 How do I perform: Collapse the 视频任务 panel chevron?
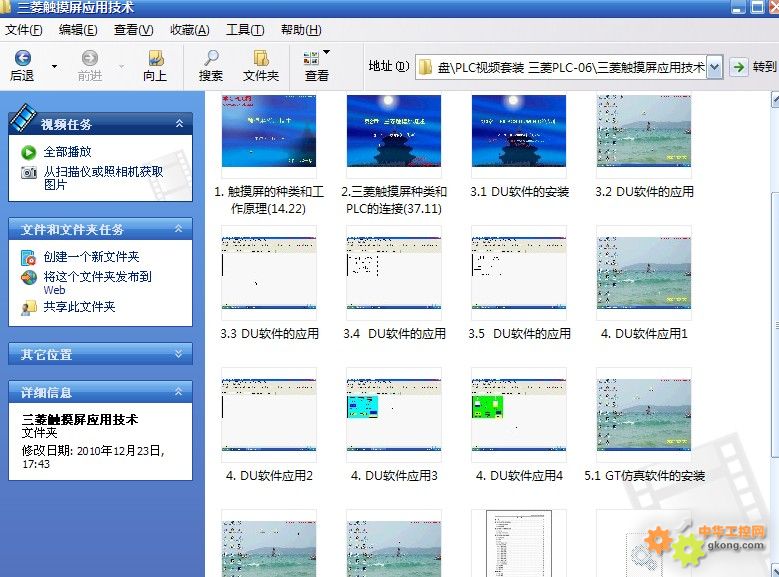179,124
